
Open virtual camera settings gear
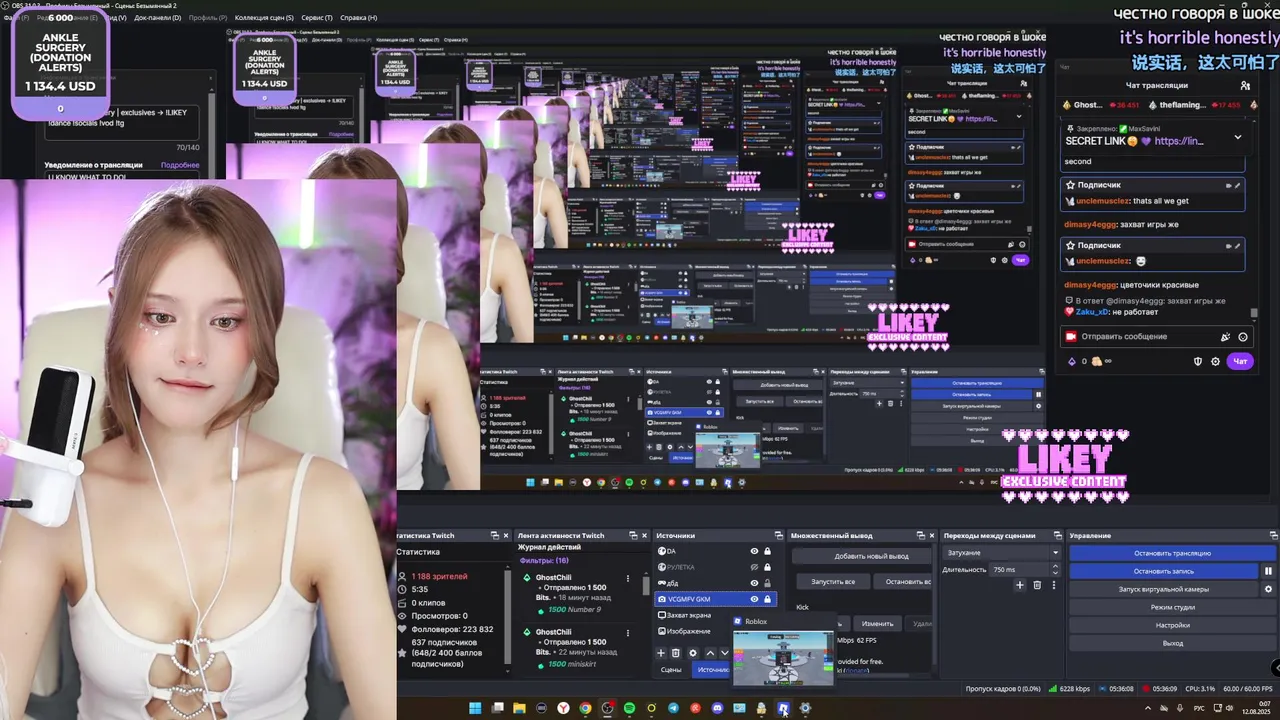[1268, 589]
